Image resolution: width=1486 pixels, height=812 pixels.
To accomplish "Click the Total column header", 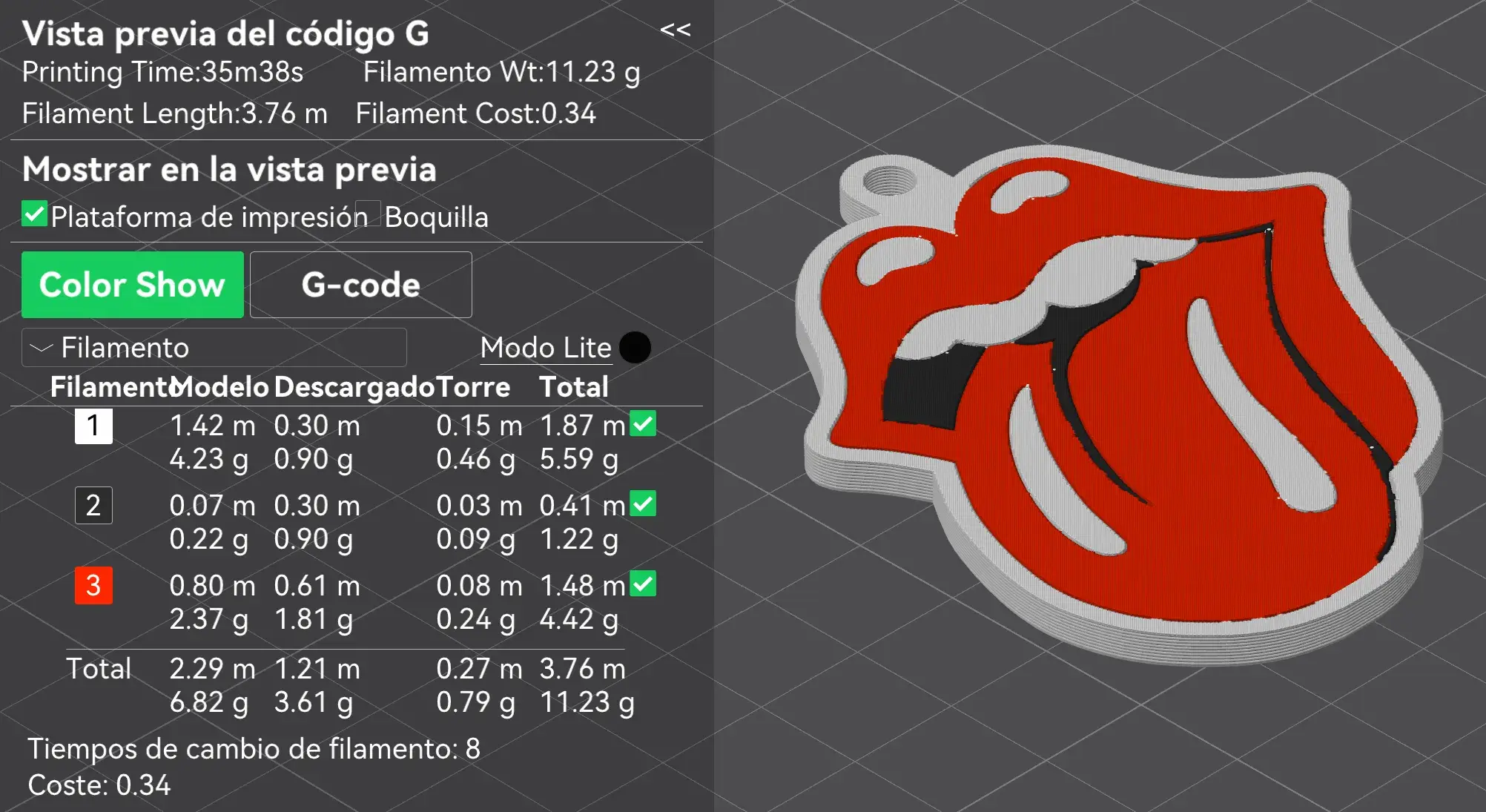I will click(574, 387).
